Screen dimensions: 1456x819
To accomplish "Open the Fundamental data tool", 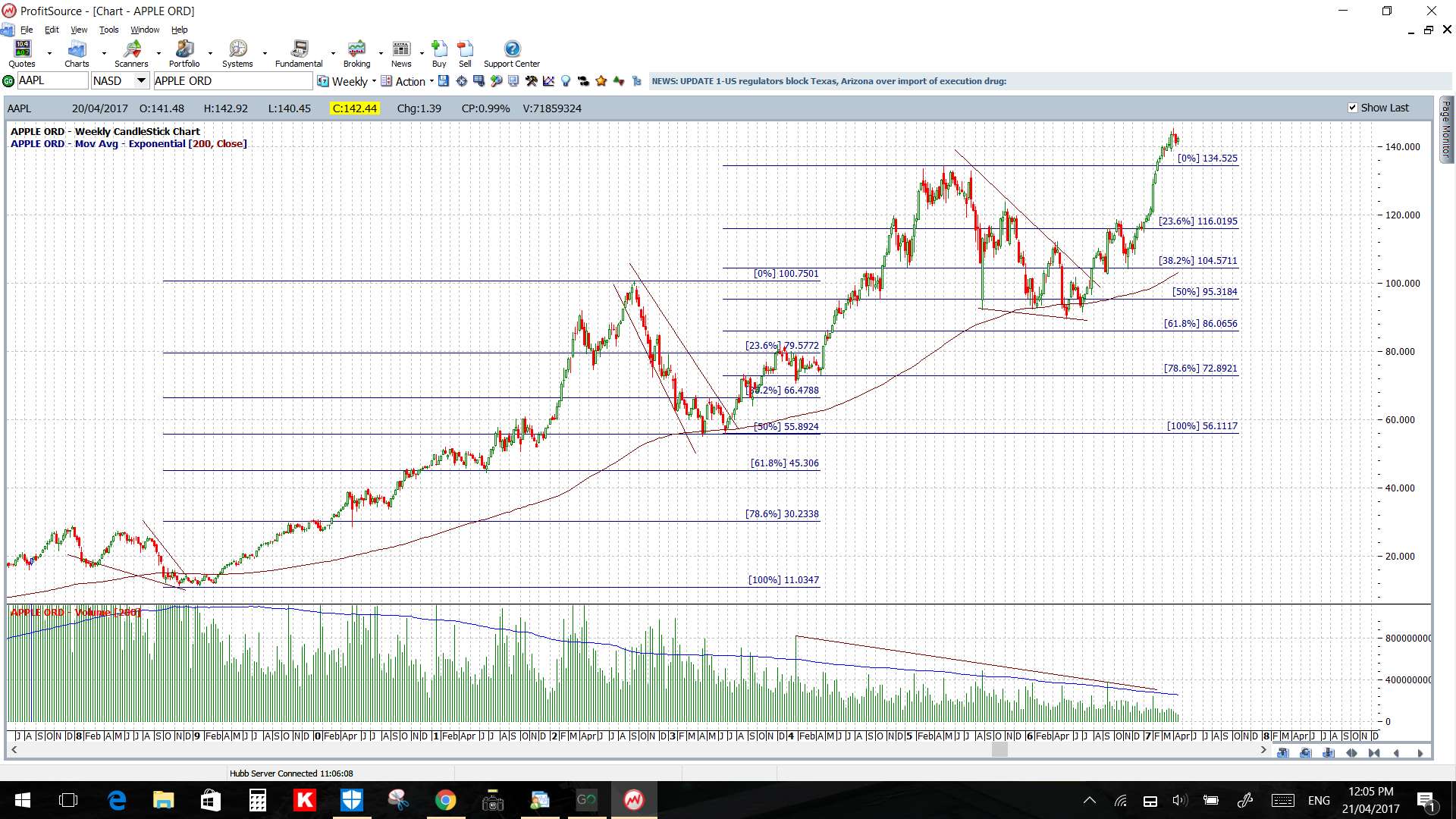I will (299, 54).
